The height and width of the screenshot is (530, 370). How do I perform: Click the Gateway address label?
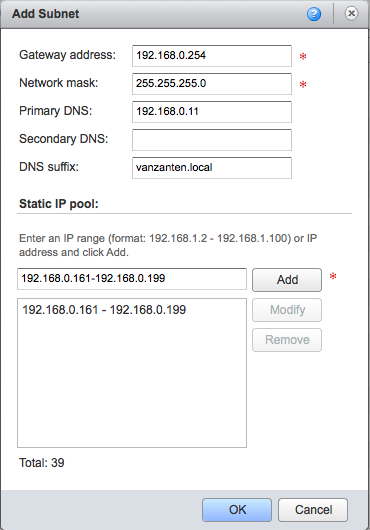[x=68, y=55]
